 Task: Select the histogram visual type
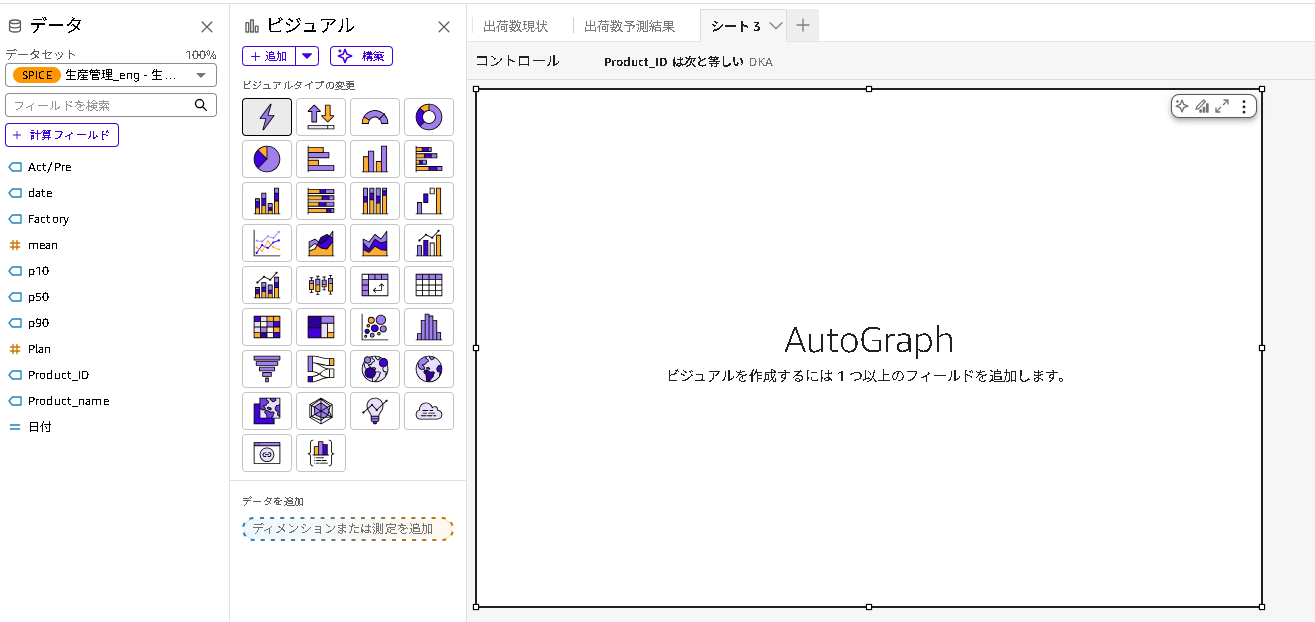click(429, 327)
